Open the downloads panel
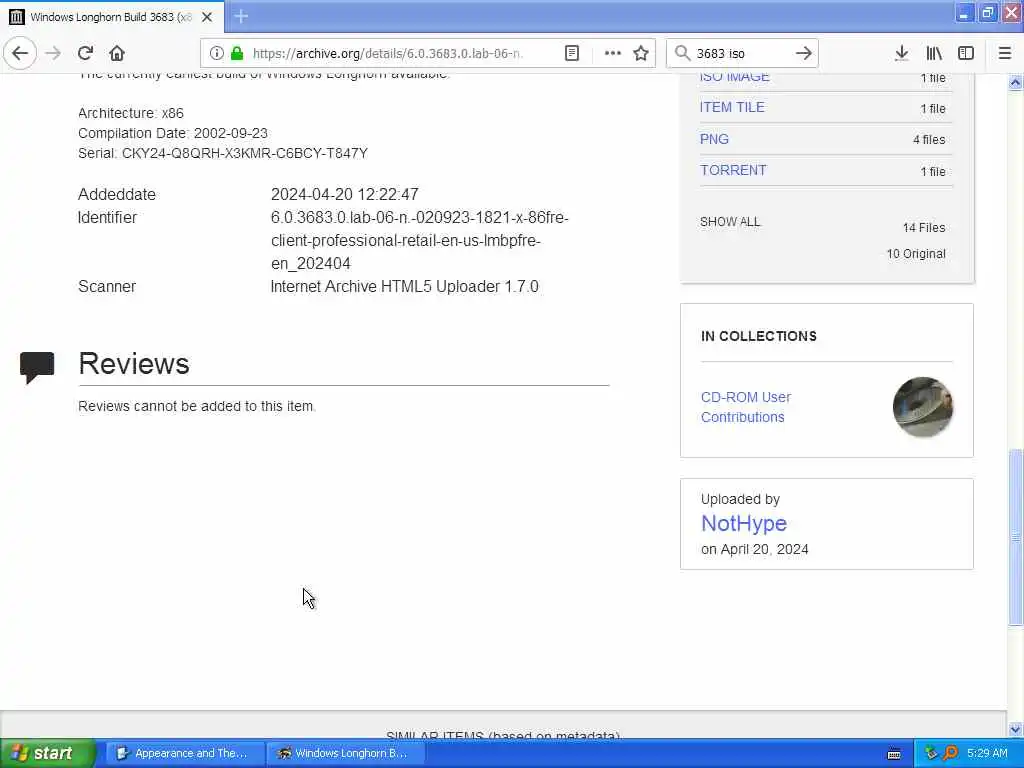This screenshot has width=1024, height=768. [x=901, y=53]
